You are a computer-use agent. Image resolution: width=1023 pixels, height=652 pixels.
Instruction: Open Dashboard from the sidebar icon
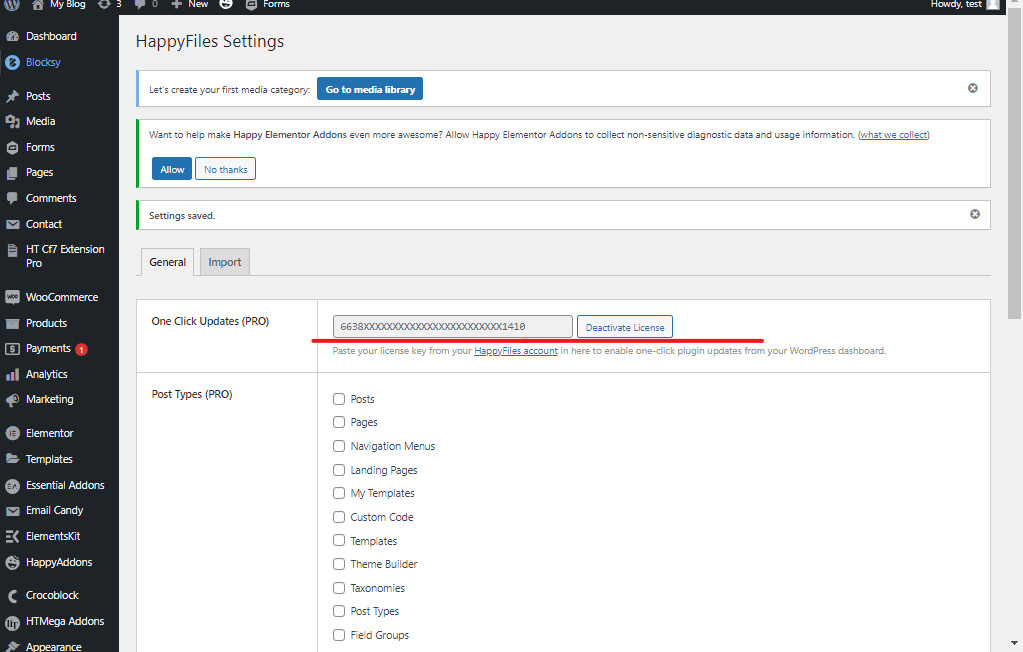tap(12, 37)
